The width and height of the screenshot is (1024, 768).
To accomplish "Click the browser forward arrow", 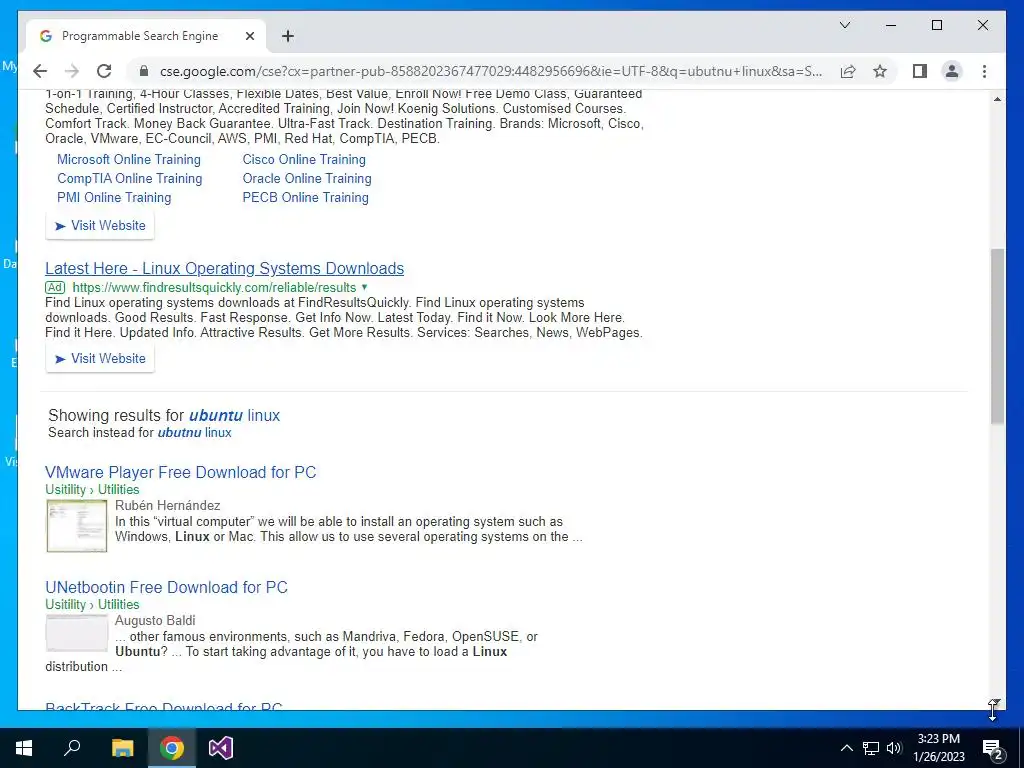I will [x=72, y=71].
